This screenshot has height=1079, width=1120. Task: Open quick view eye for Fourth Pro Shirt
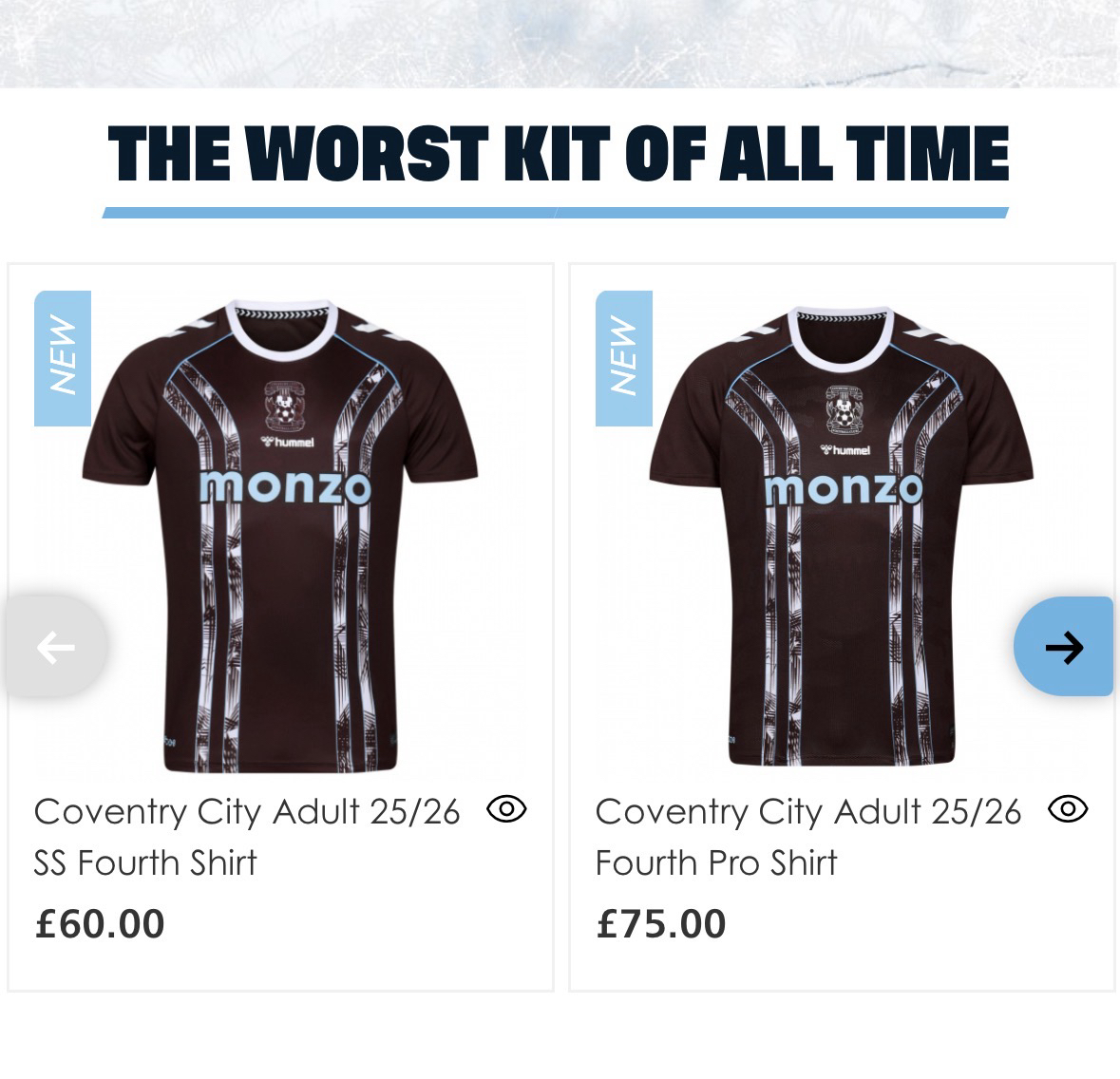(x=1068, y=809)
